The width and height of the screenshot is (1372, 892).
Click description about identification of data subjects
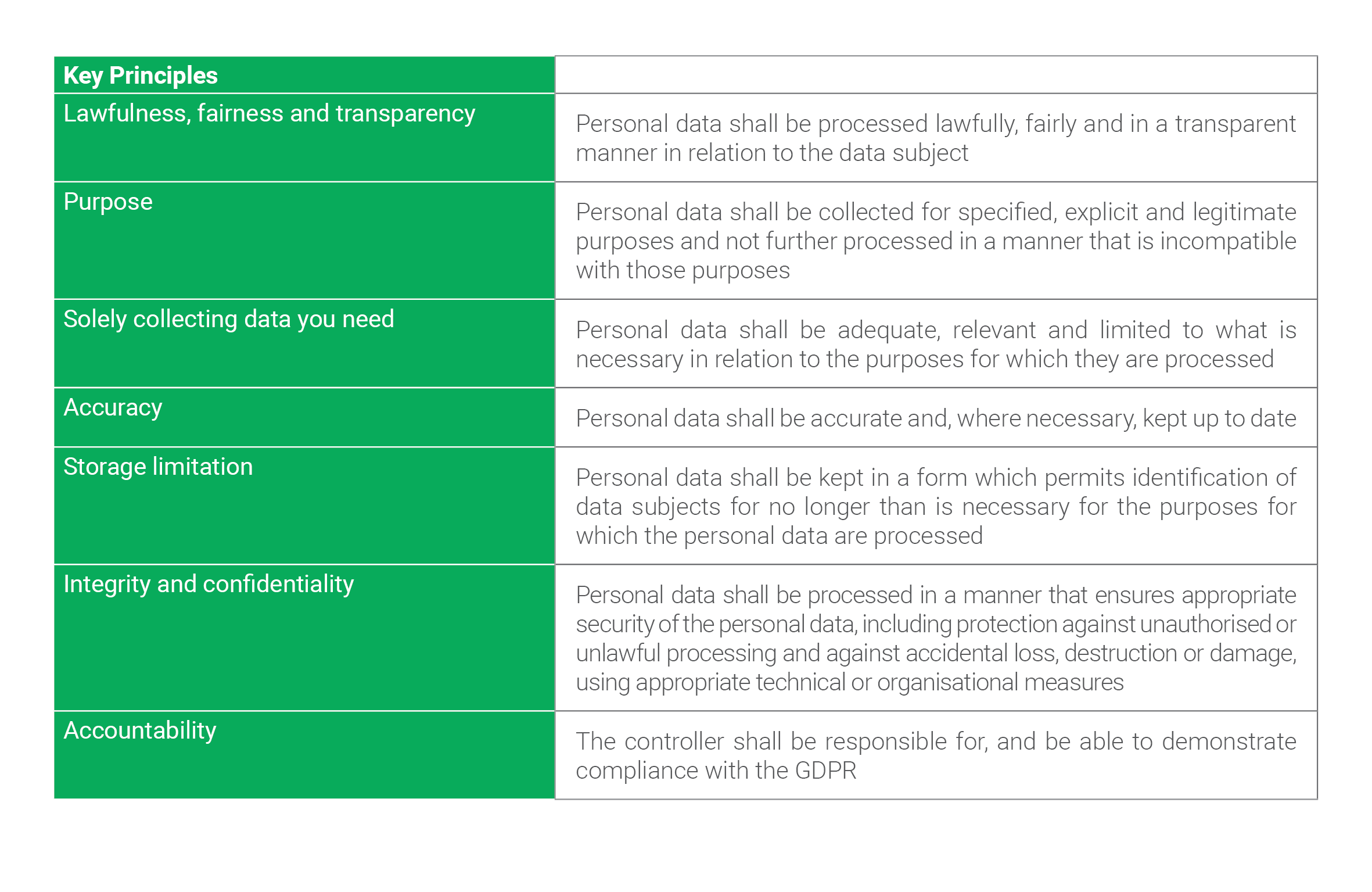936,506
